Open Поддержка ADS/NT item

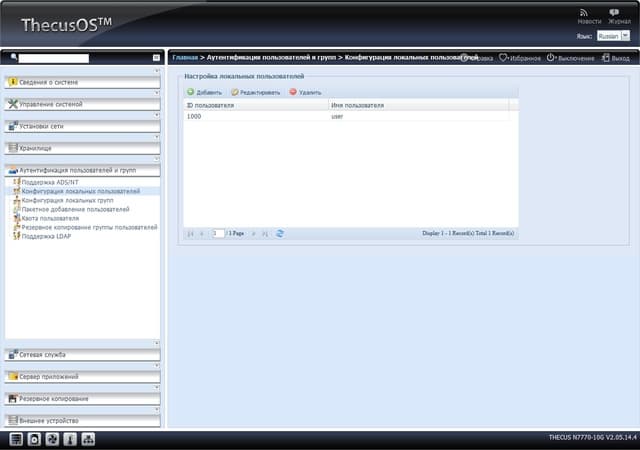tap(50, 183)
